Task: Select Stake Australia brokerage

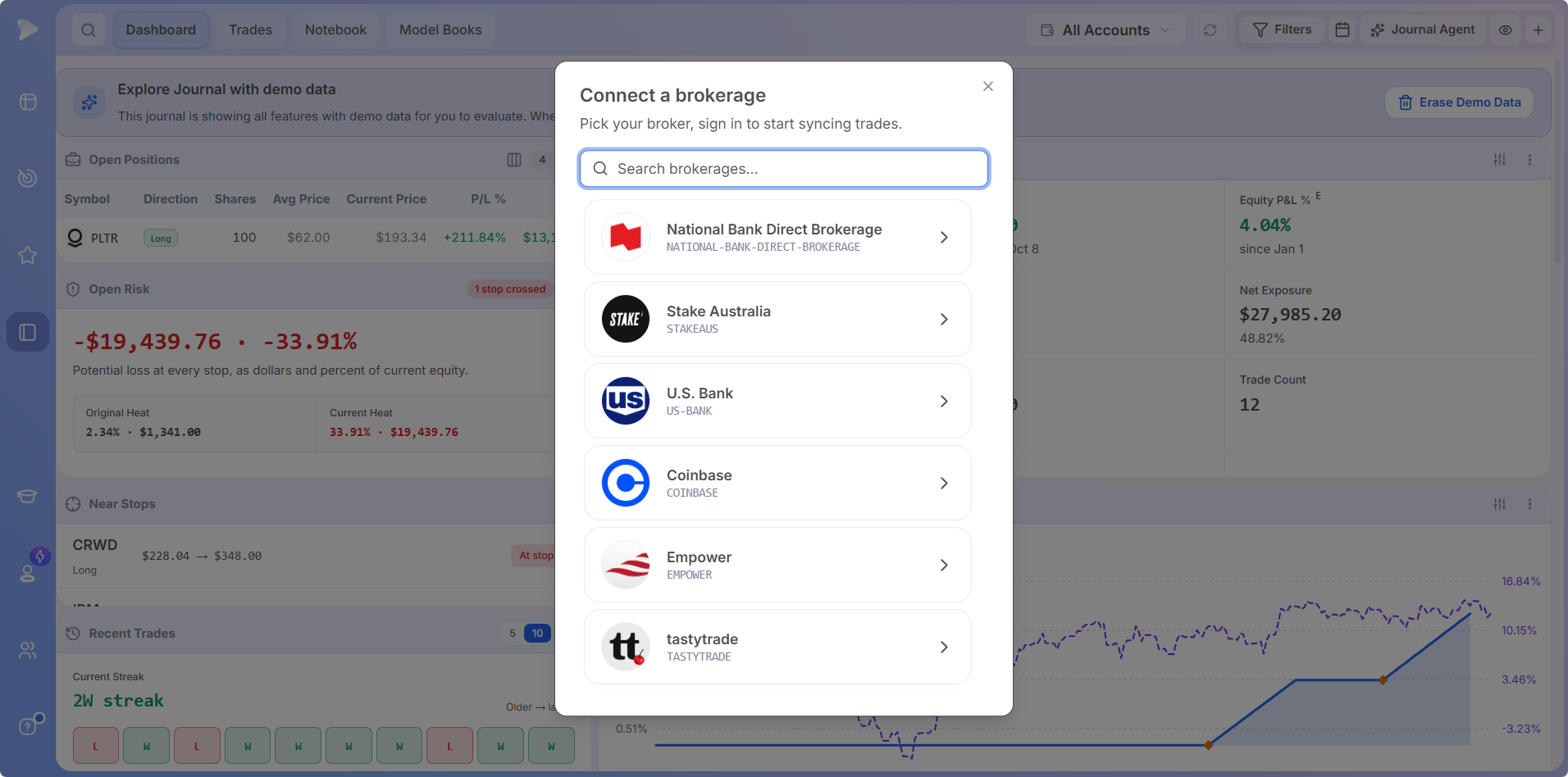Action: 777,319
